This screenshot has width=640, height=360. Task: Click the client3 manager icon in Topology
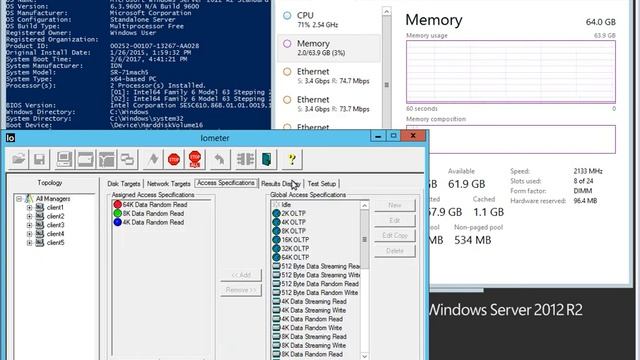40,225
